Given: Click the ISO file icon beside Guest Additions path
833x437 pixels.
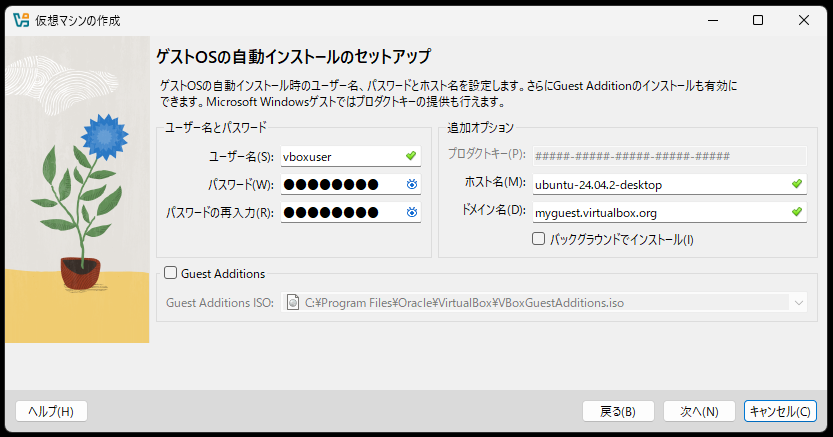Looking at the screenshot, I should (293, 301).
